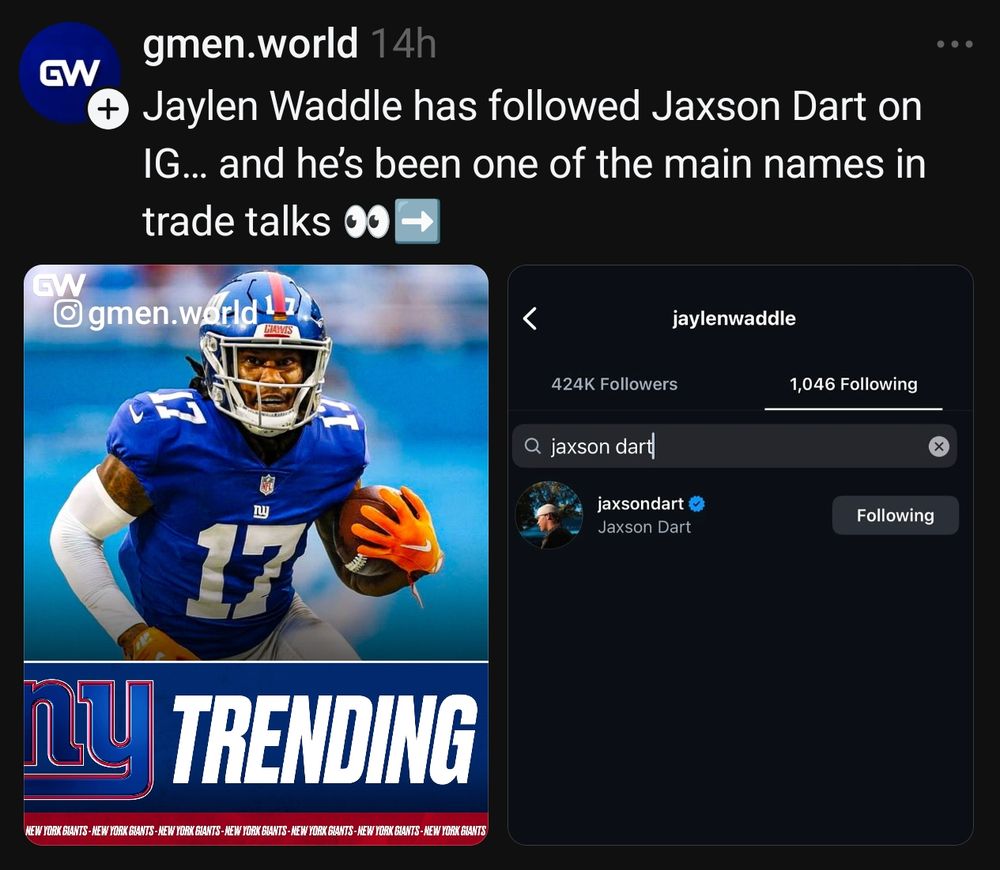Select the 1,046 Following tab
Screen dimensions: 1000x870
coord(853,384)
